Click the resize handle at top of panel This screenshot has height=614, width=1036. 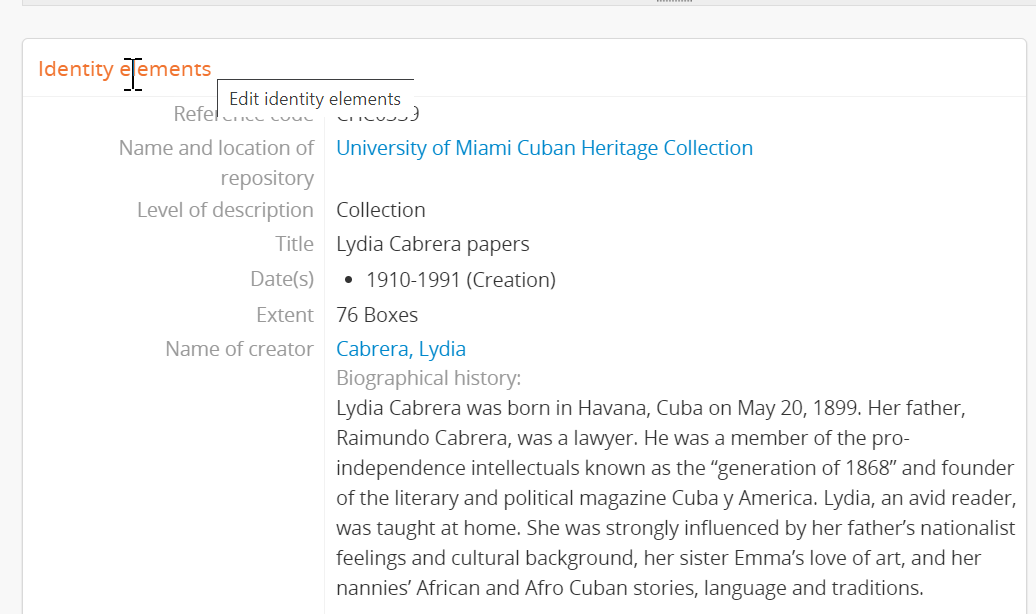coord(674,1)
